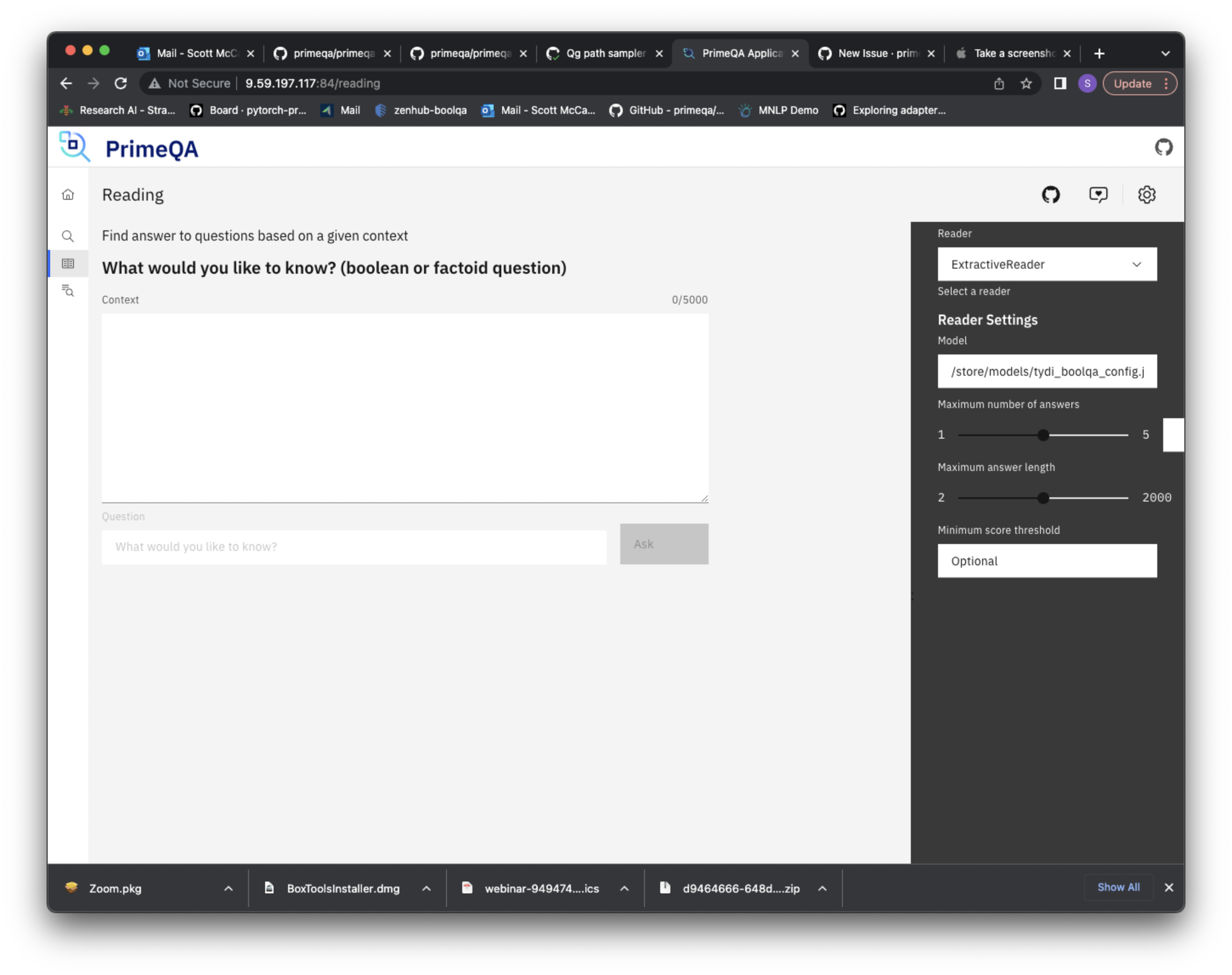Open the purple S profile avatar
The image size is (1232, 975).
1087,83
